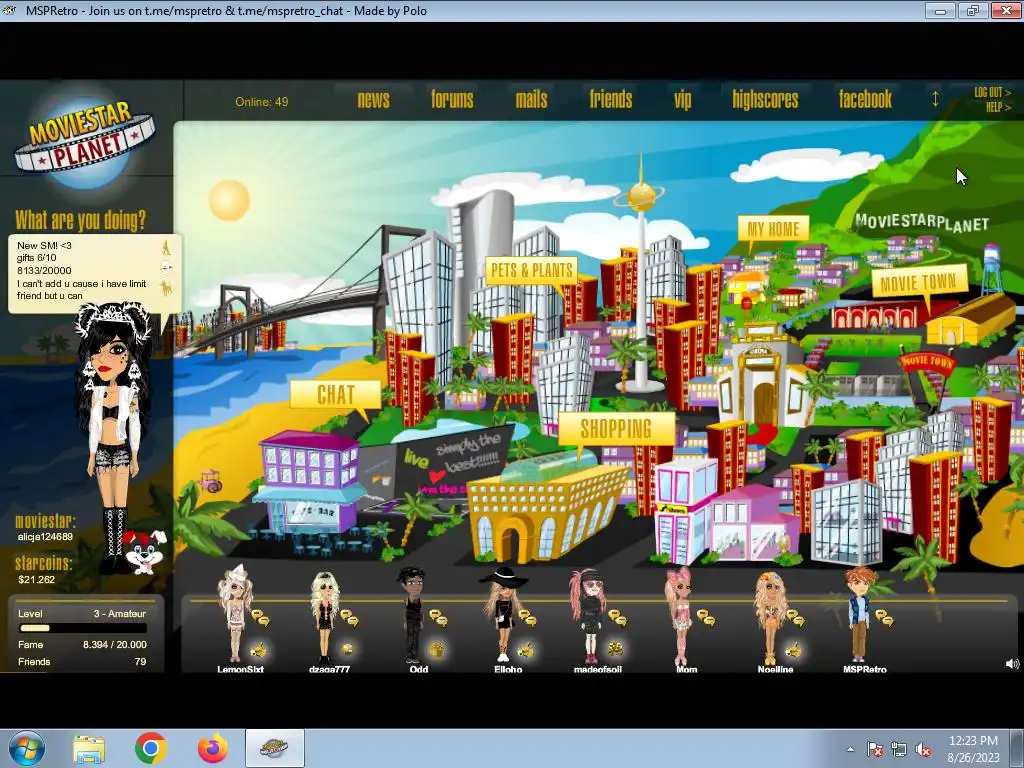Open the forums section
This screenshot has width=1024, height=768.
[452, 99]
